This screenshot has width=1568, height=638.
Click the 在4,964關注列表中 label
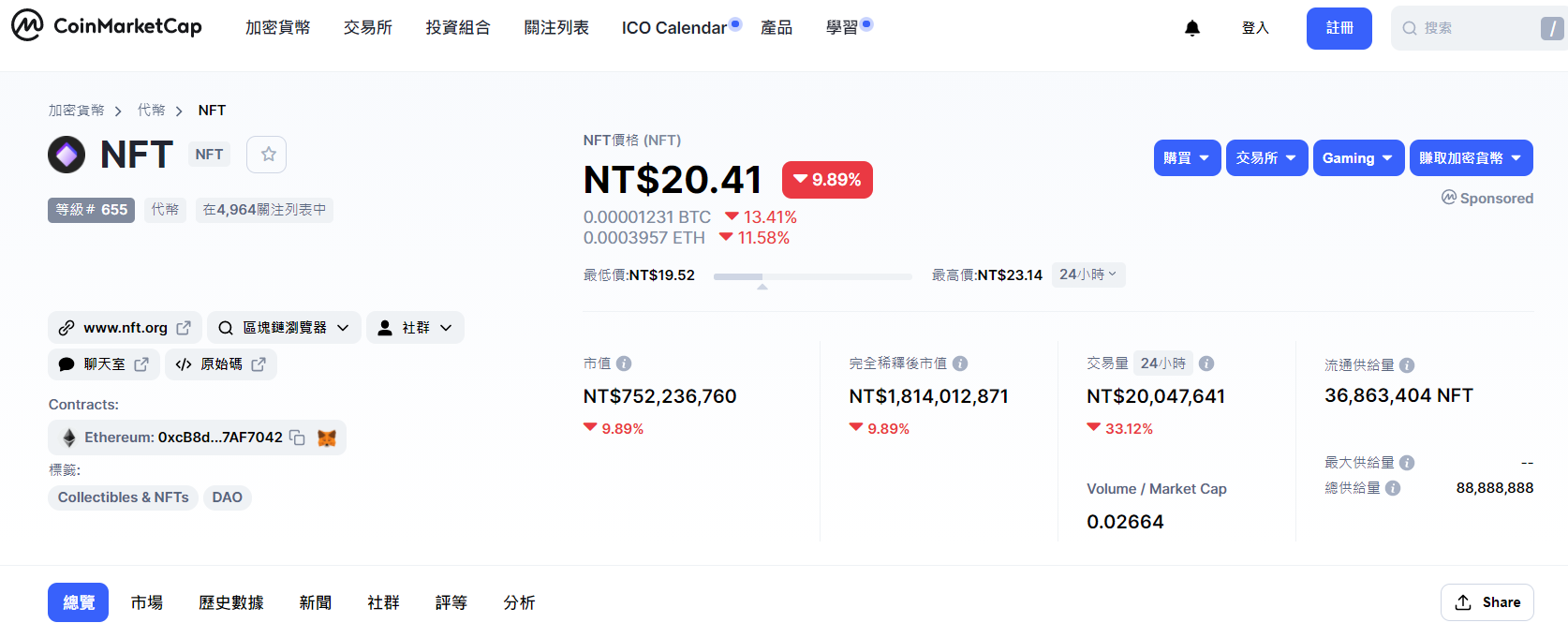tap(265, 210)
